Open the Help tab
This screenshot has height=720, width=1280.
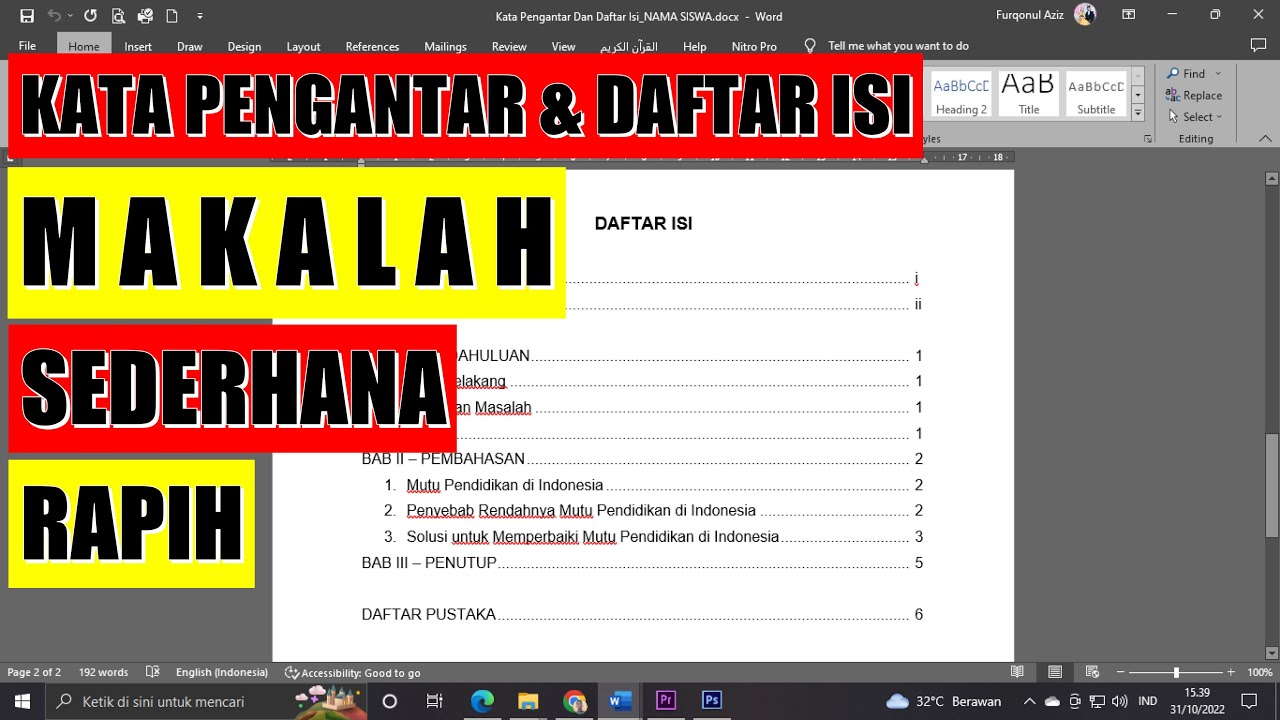(694, 46)
